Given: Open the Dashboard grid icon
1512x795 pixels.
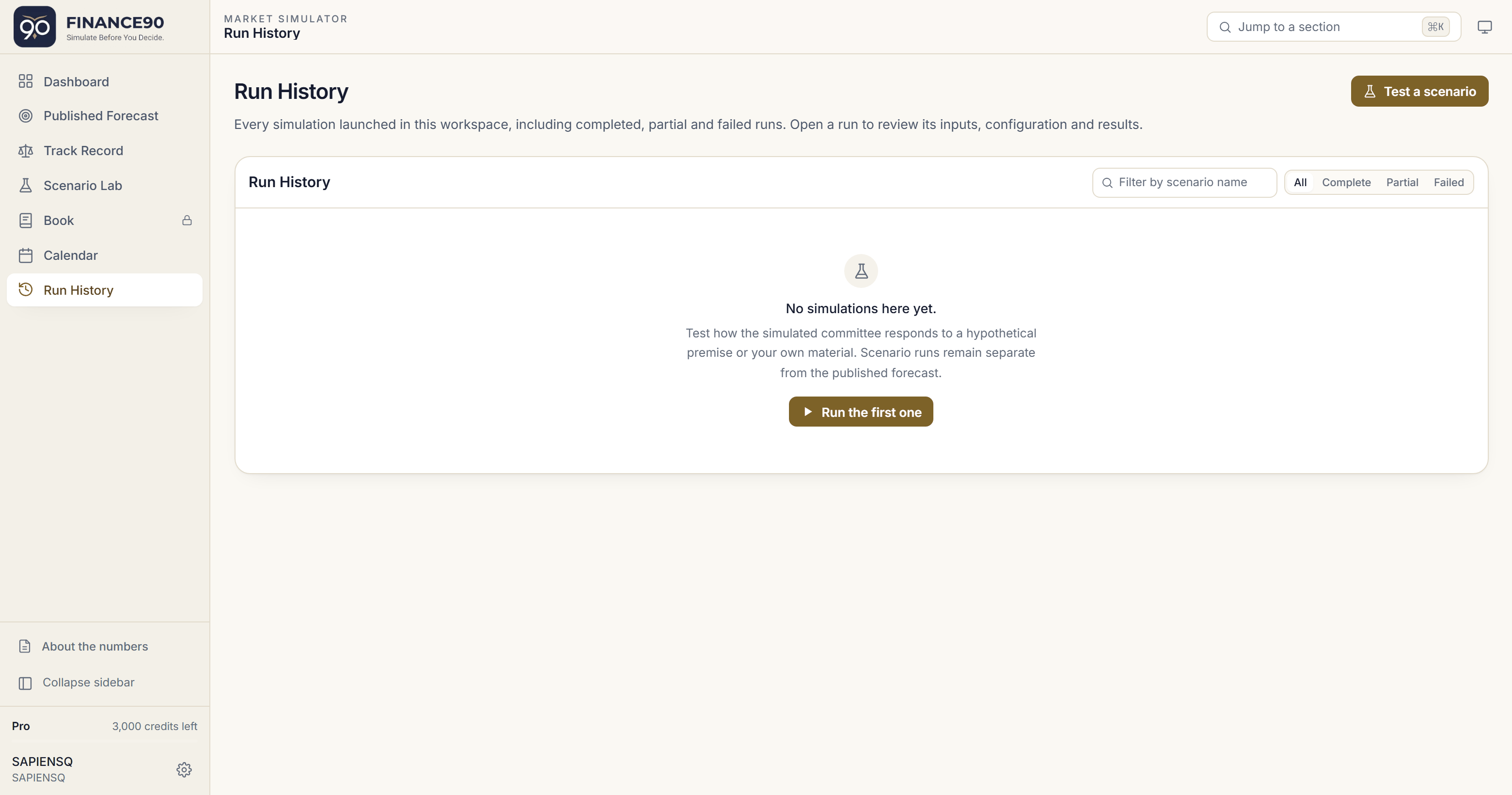Looking at the screenshot, I should click(25, 81).
